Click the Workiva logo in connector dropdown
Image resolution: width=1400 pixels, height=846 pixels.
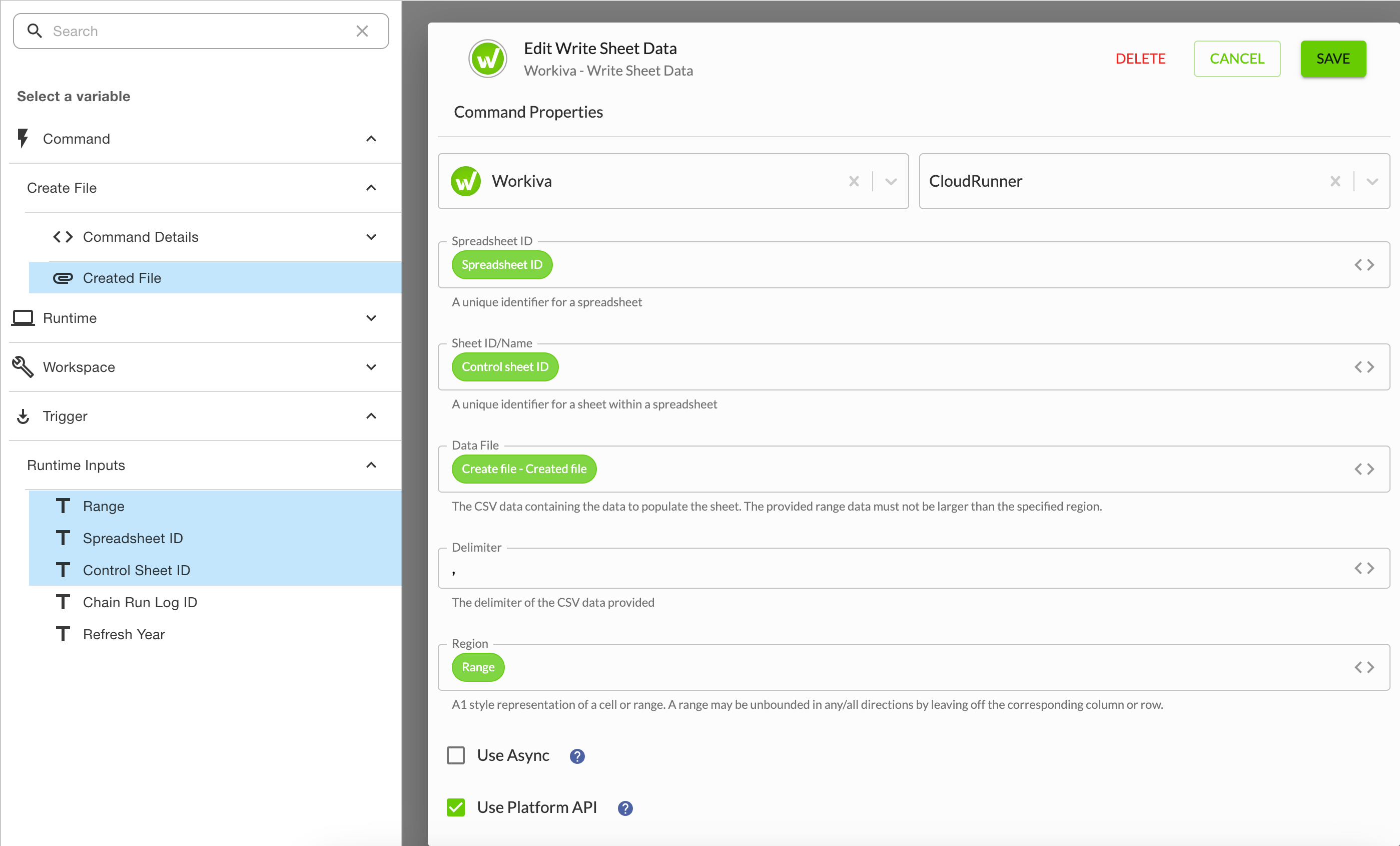pyautogui.click(x=465, y=181)
